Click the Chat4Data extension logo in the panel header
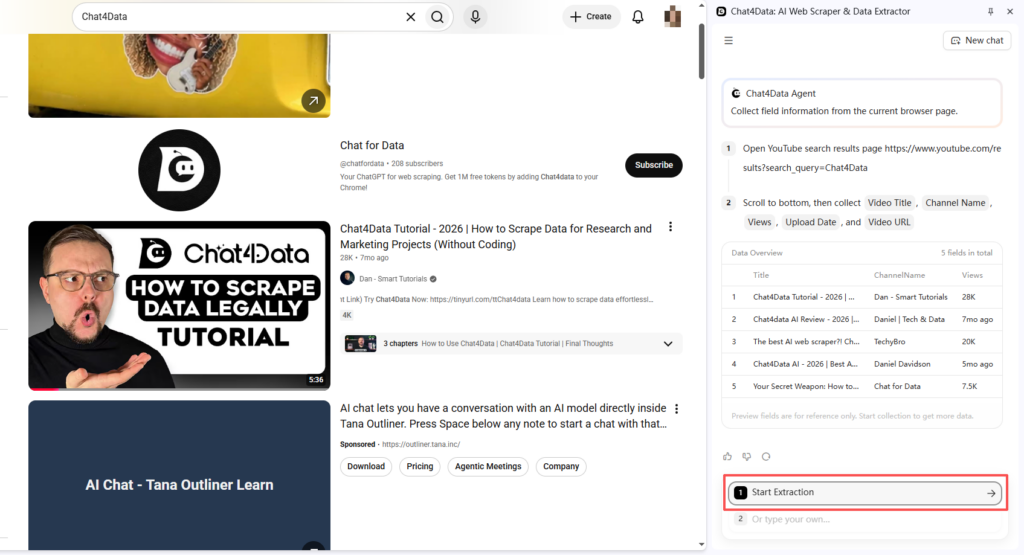 (x=722, y=12)
